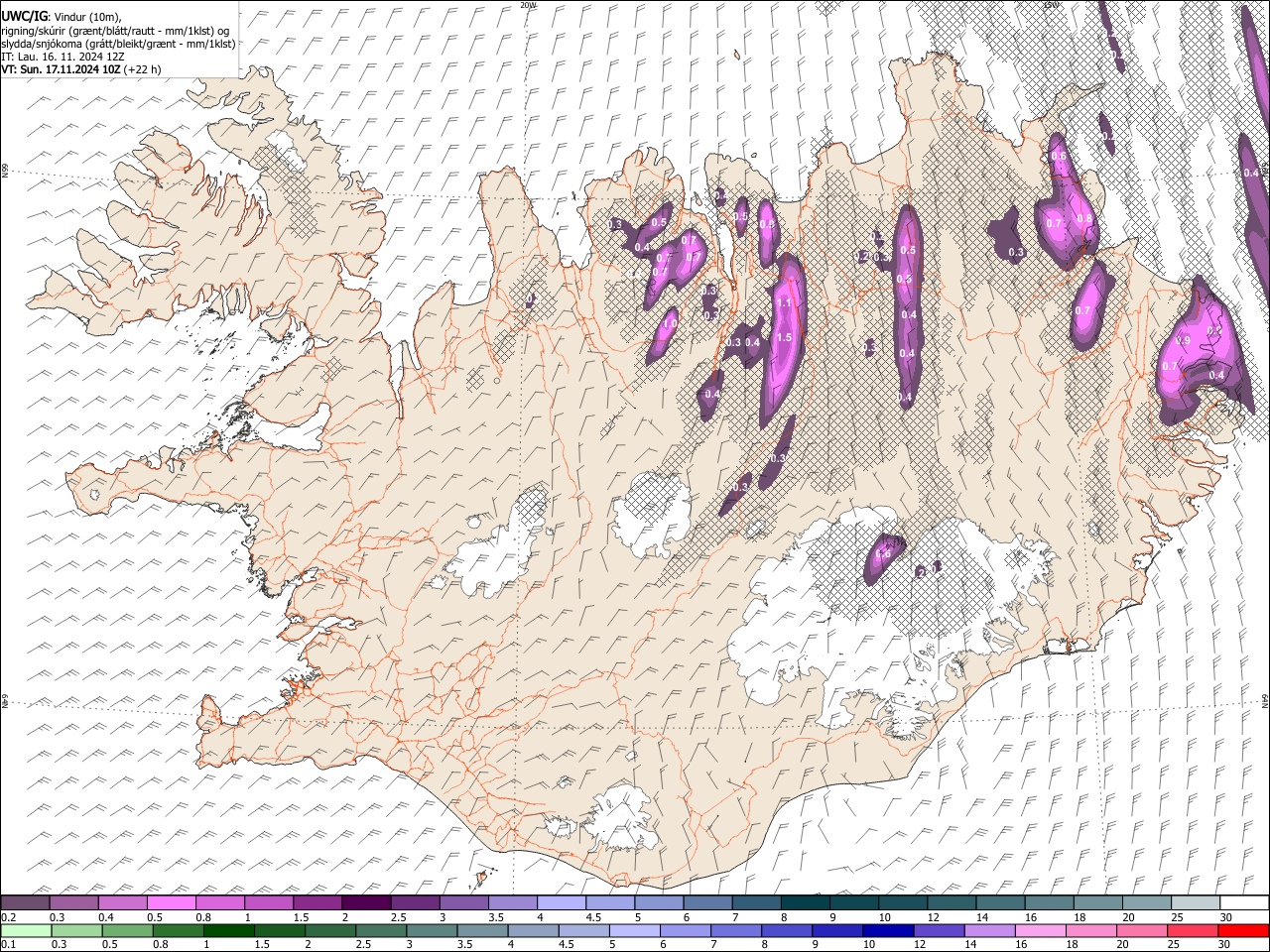Click the '1.5' precipitation value on the map
Image resolution: width=1270 pixels, height=952 pixels.
(x=784, y=337)
